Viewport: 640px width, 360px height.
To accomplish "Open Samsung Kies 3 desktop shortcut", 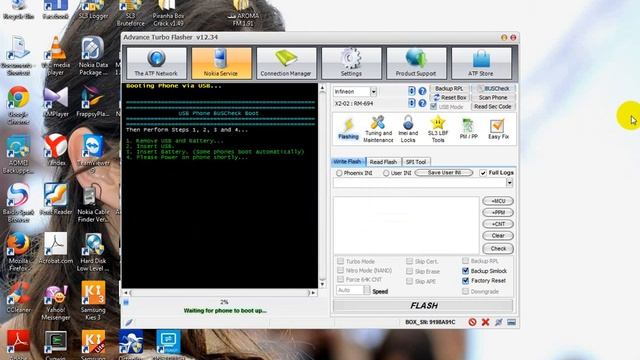I will tap(93, 301).
